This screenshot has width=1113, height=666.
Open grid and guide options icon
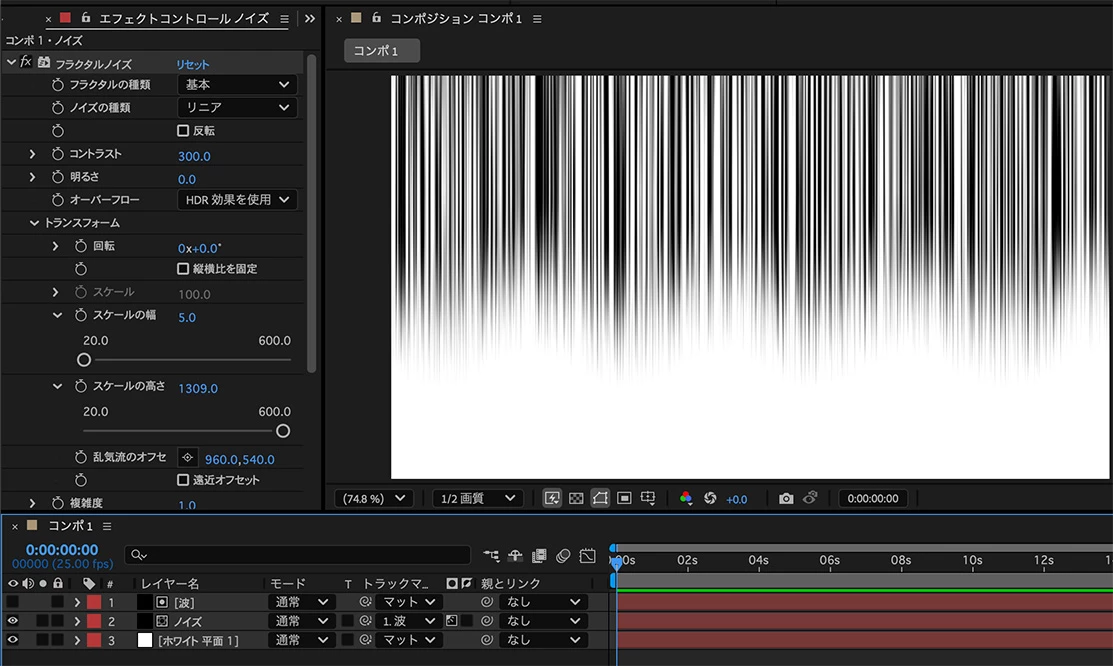[648, 498]
